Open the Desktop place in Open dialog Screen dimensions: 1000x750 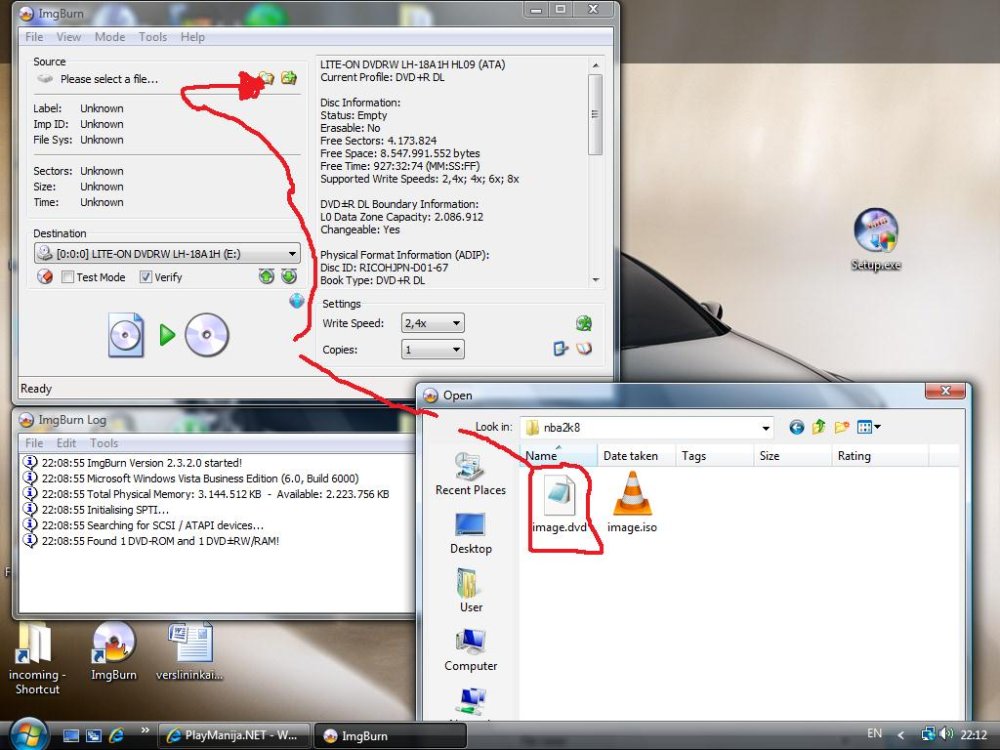[x=471, y=534]
